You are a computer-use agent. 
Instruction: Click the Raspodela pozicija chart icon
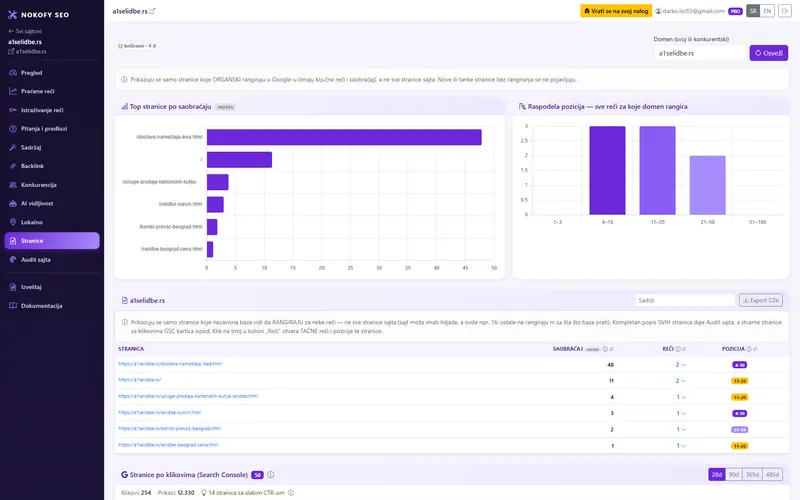coord(522,107)
